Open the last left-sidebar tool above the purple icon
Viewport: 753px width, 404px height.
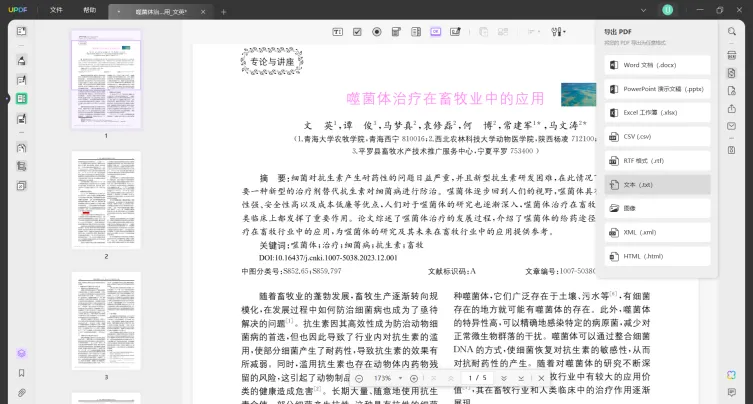click(x=21, y=186)
